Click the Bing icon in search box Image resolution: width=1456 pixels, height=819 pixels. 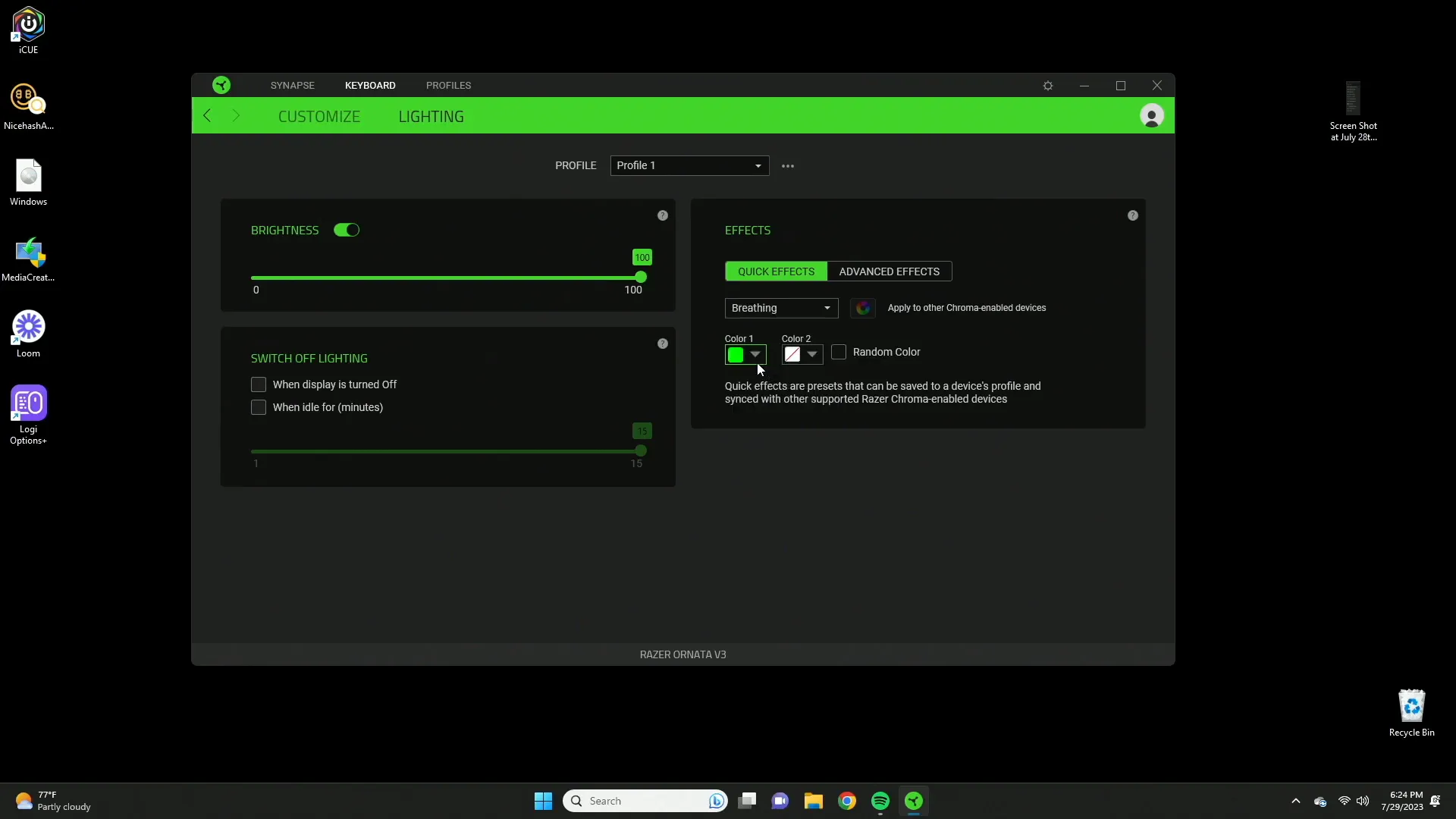(x=716, y=801)
